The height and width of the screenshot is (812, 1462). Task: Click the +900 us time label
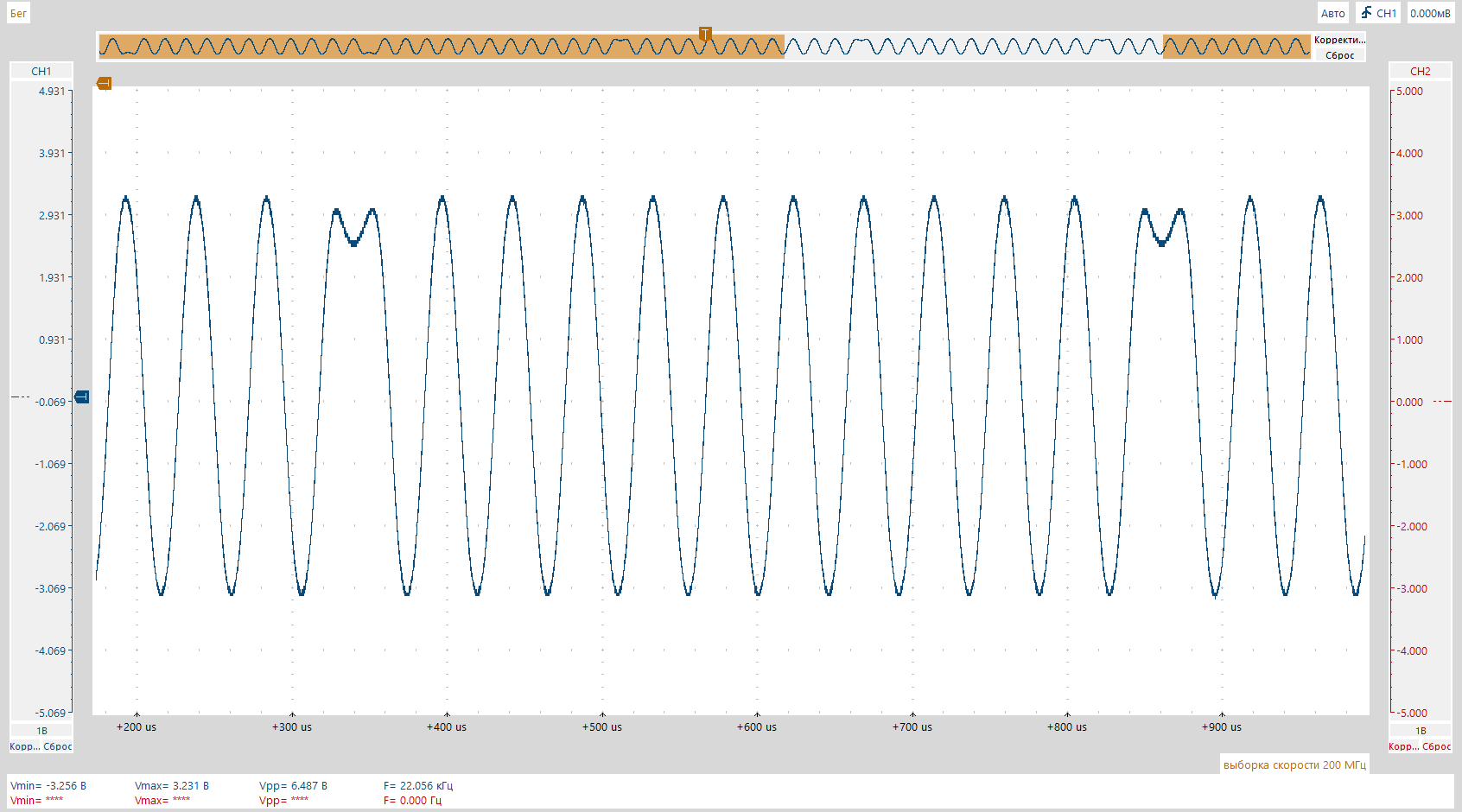(1222, 727)
